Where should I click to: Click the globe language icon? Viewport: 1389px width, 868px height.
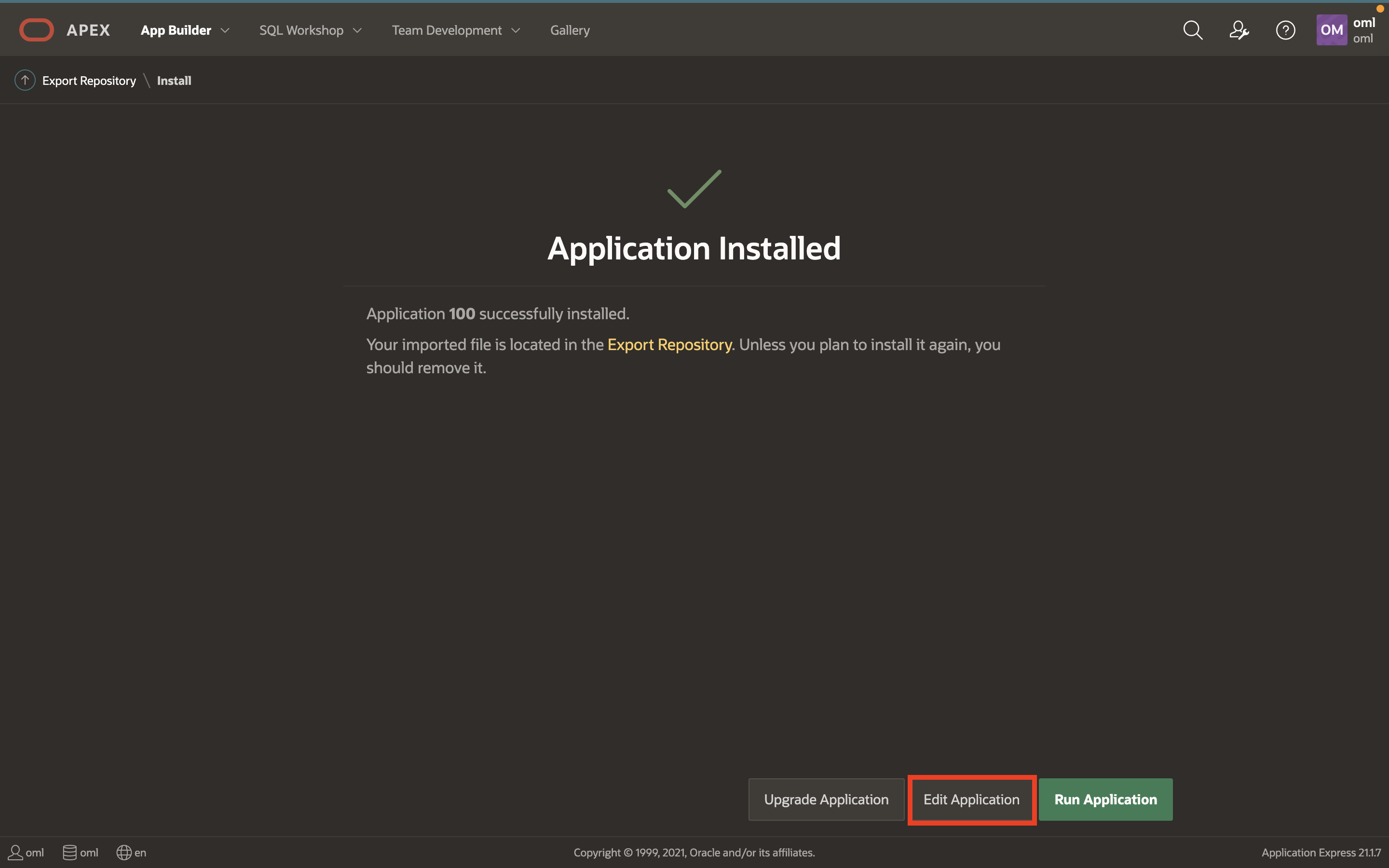coord(124,853)
